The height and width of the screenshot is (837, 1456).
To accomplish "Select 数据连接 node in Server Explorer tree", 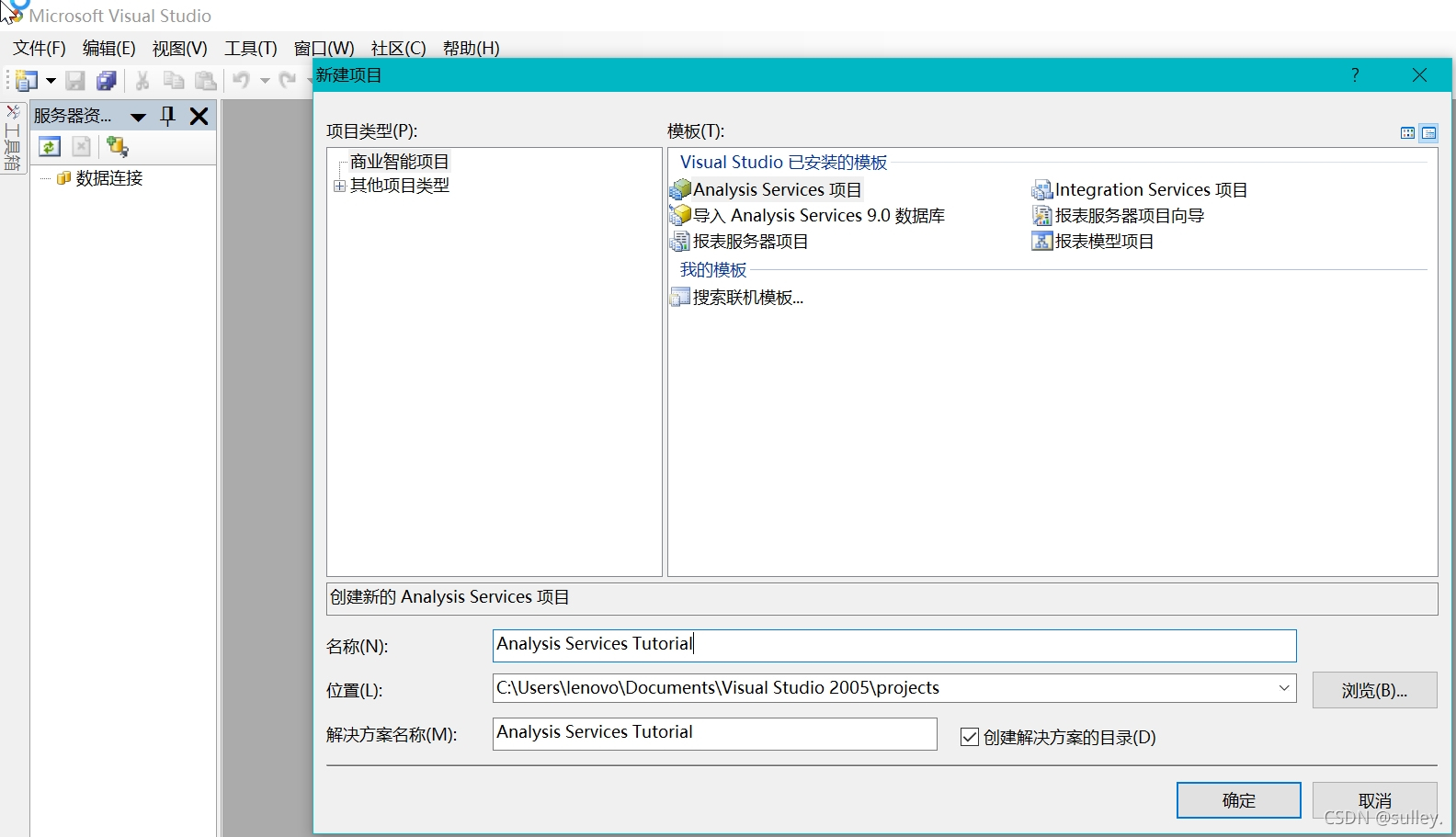I will pos(109,178).
